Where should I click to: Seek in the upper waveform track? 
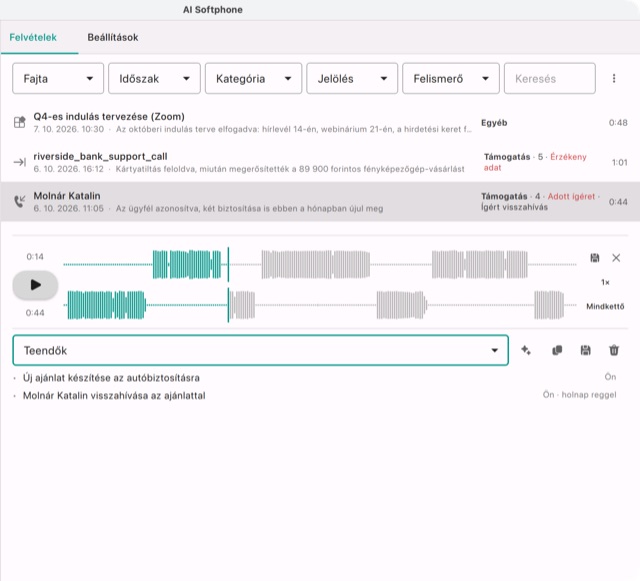(x=320, y=265)
